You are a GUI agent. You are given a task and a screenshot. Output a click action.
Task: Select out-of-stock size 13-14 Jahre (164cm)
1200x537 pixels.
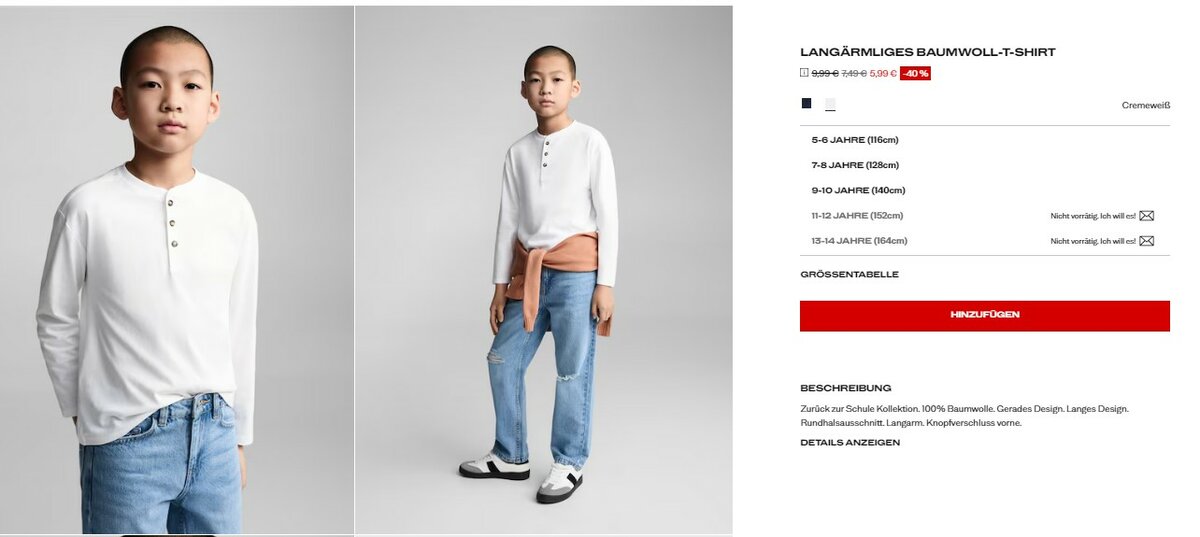point(859,240)
